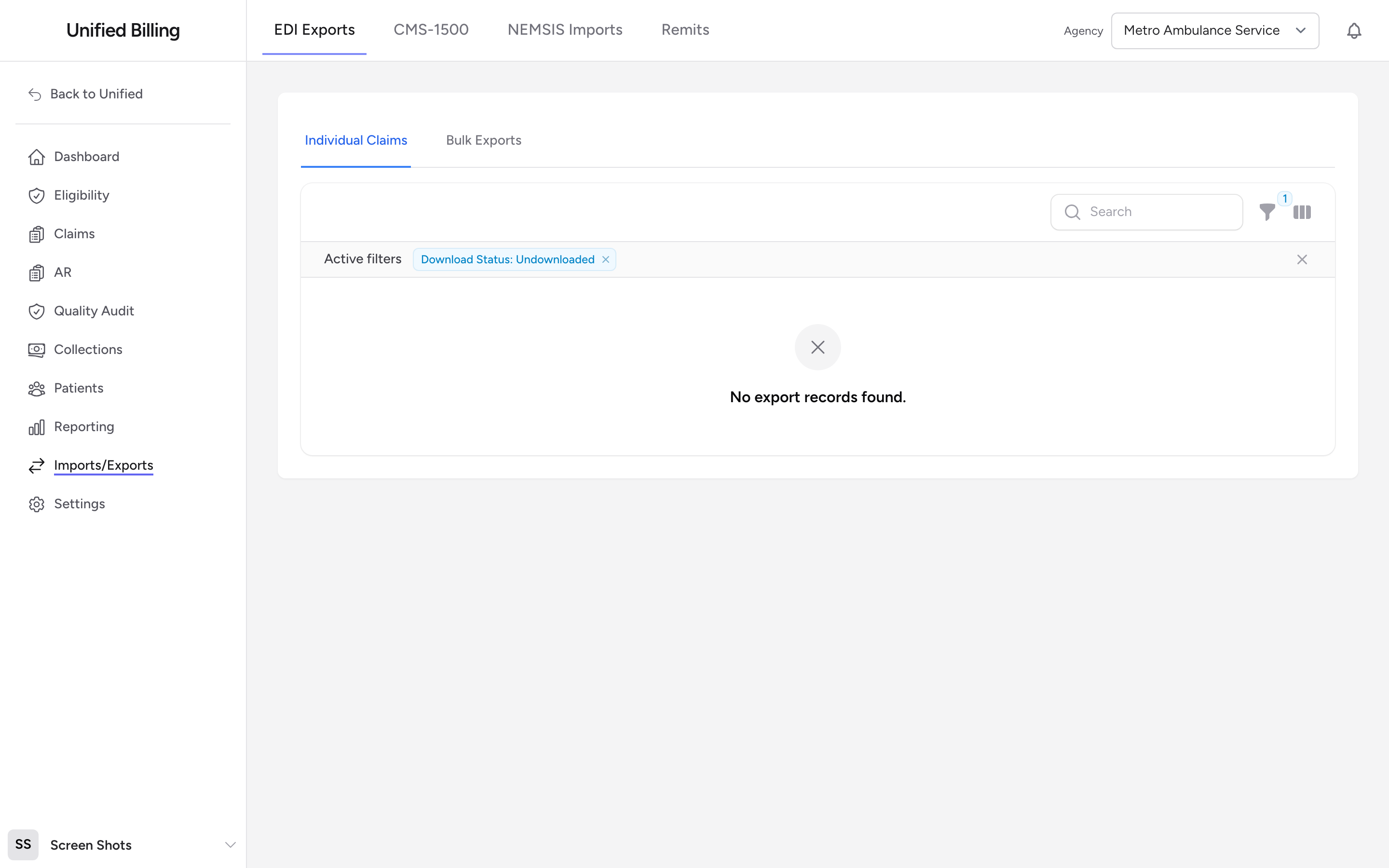Navigate to Claims in the sidebar
Viewport: 1389px width, 868px height.
[74, 234]
